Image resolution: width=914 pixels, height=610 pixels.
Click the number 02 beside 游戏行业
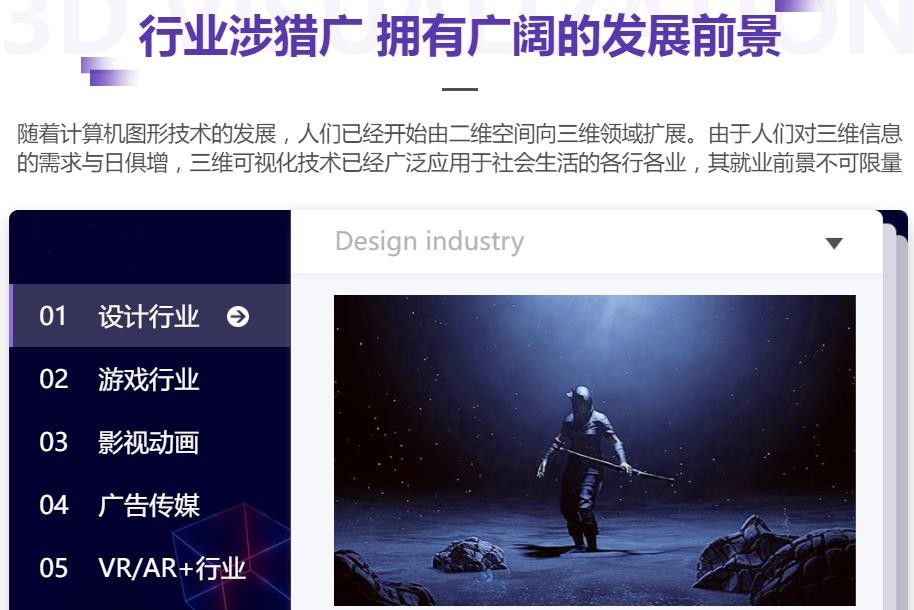pos(54,379)
